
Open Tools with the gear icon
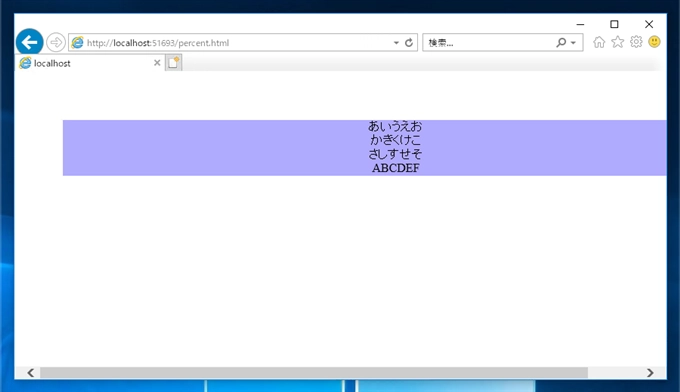(x=636, y=42)
